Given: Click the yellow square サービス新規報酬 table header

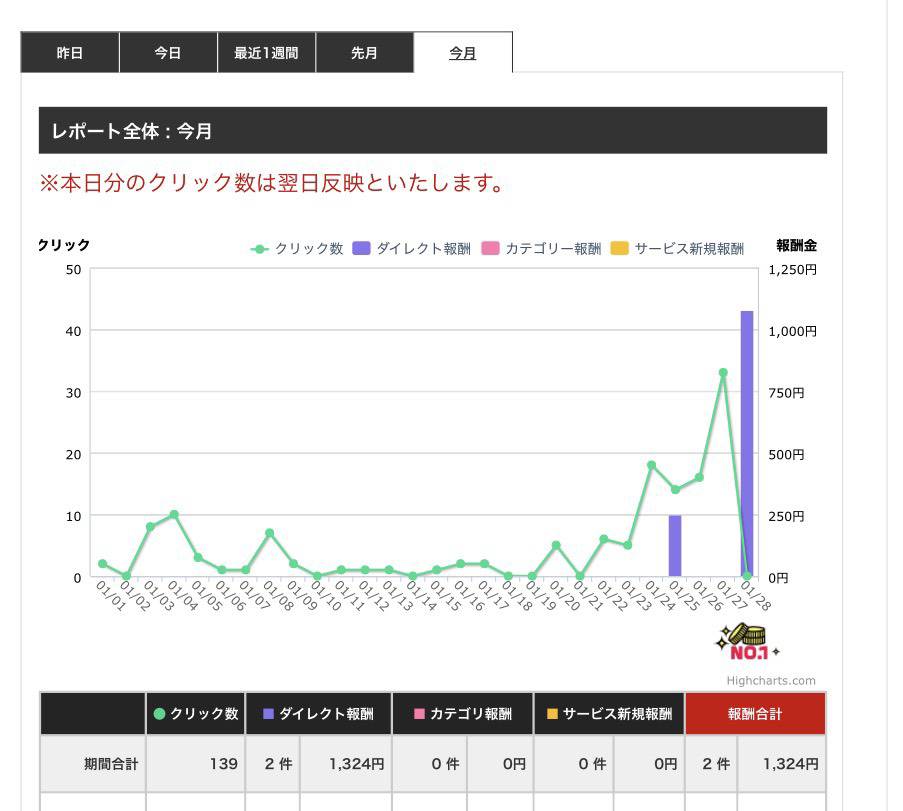Looking at the screenshot, I should [609, 714].
